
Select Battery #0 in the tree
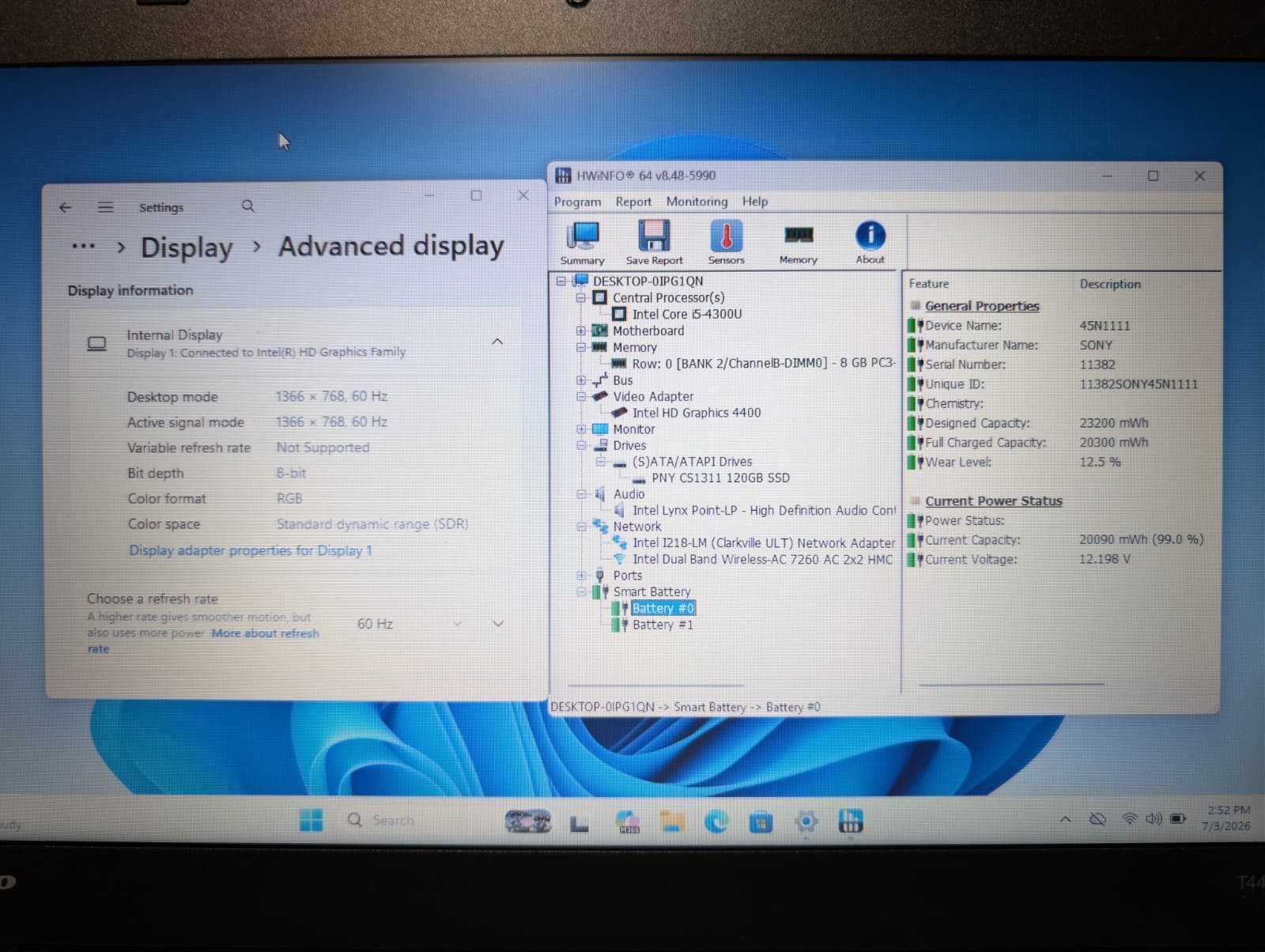coord(663,608)
